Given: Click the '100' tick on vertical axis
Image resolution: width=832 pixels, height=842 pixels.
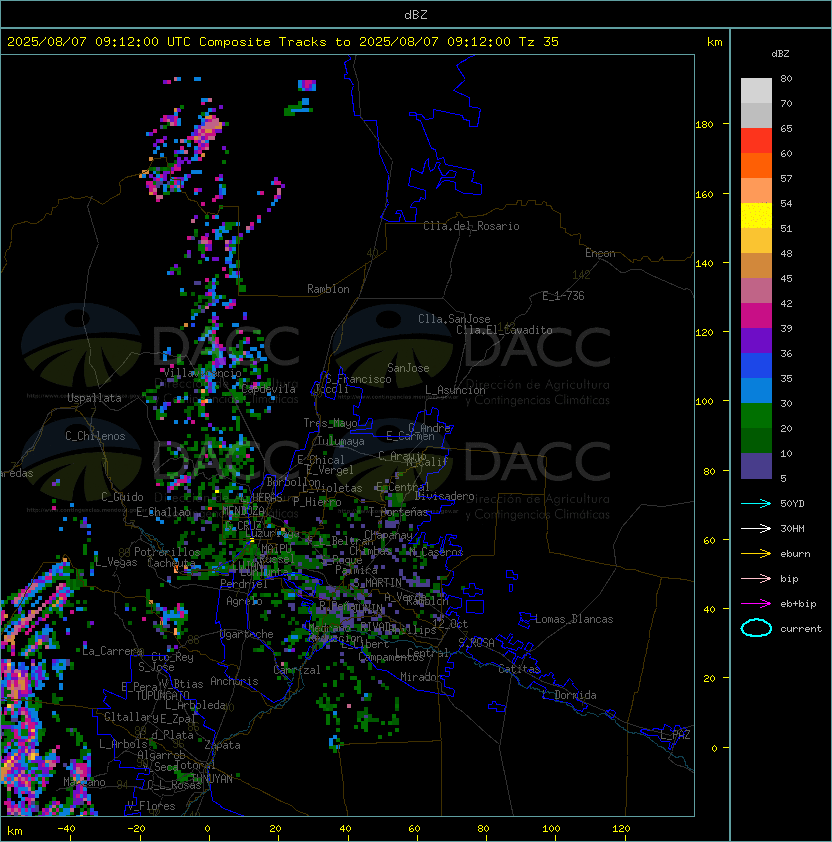Looking at the screenshot, I should pos(704,402).
